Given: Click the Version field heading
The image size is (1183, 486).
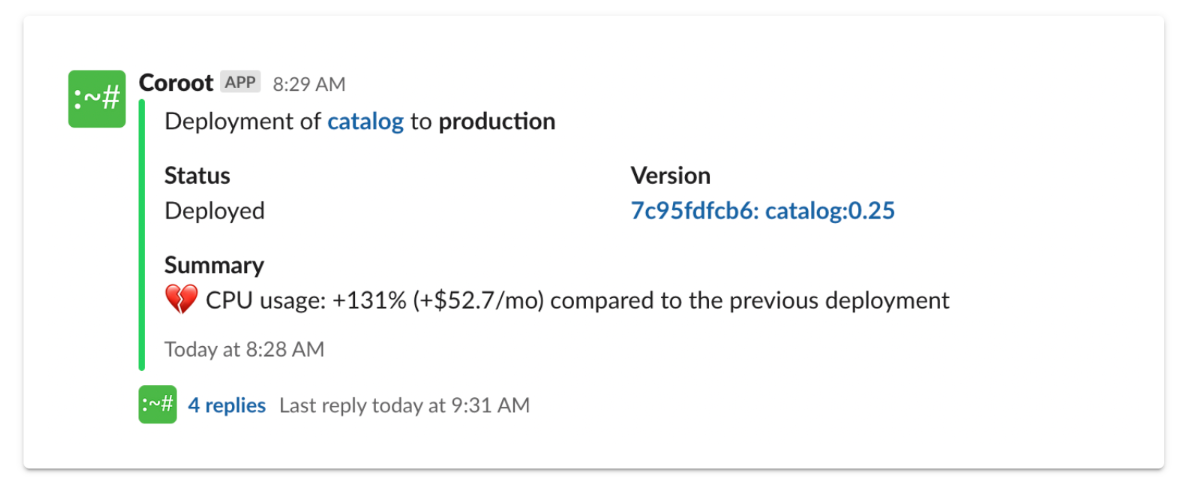Looking at the screenshot, I should pyautogui.click(x=671, y=176).
